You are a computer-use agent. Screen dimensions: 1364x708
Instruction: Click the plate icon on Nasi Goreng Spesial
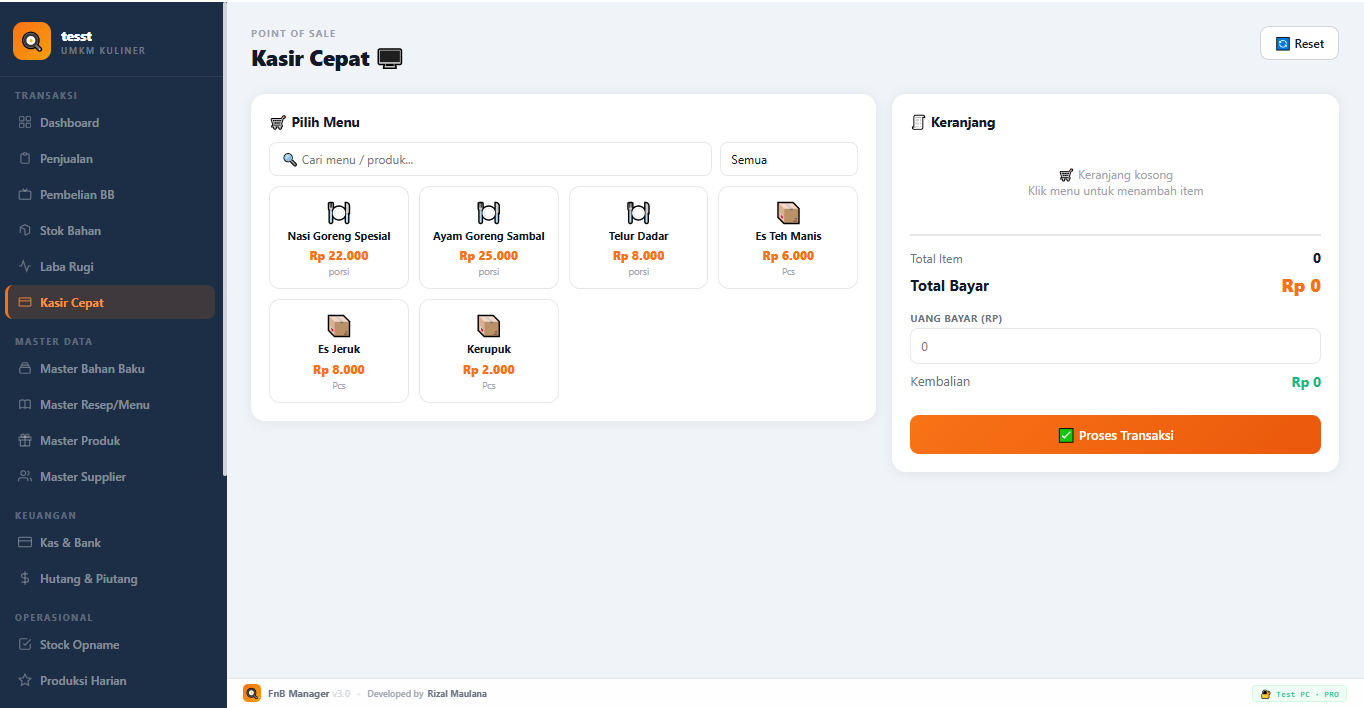tap(339, 212)
